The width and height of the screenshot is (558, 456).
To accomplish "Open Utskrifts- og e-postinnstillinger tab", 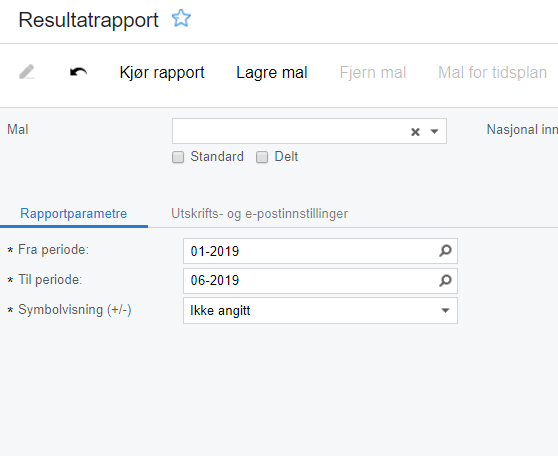I will point(259,214).
